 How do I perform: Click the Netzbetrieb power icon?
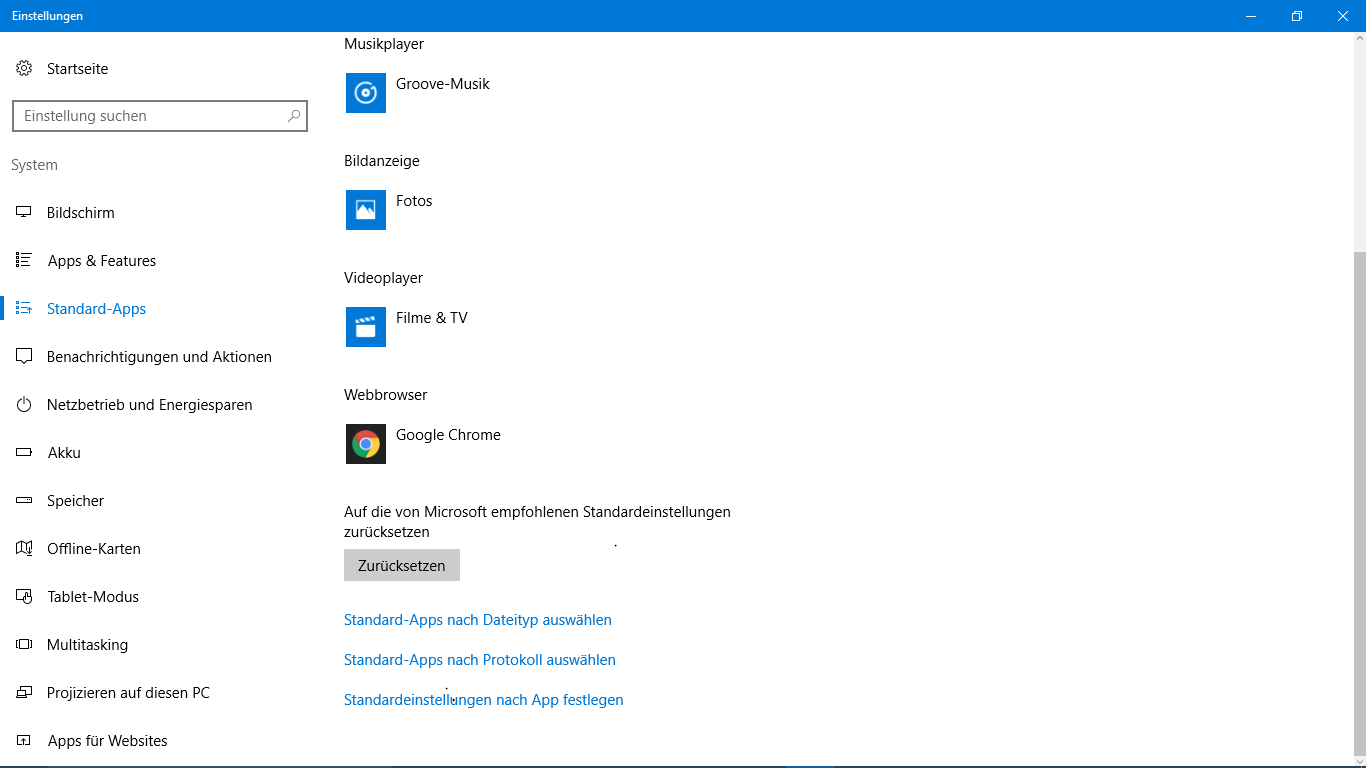24,405
